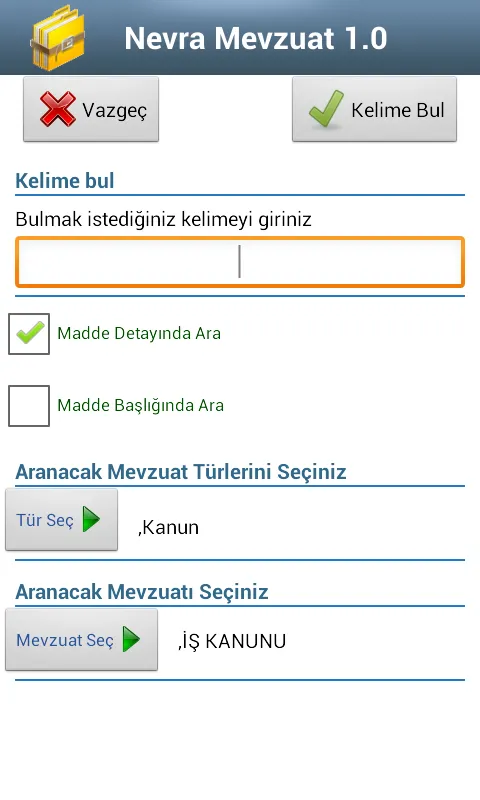Start search with Kelime Bul button
Screen dimensions: 480x800
374,109
